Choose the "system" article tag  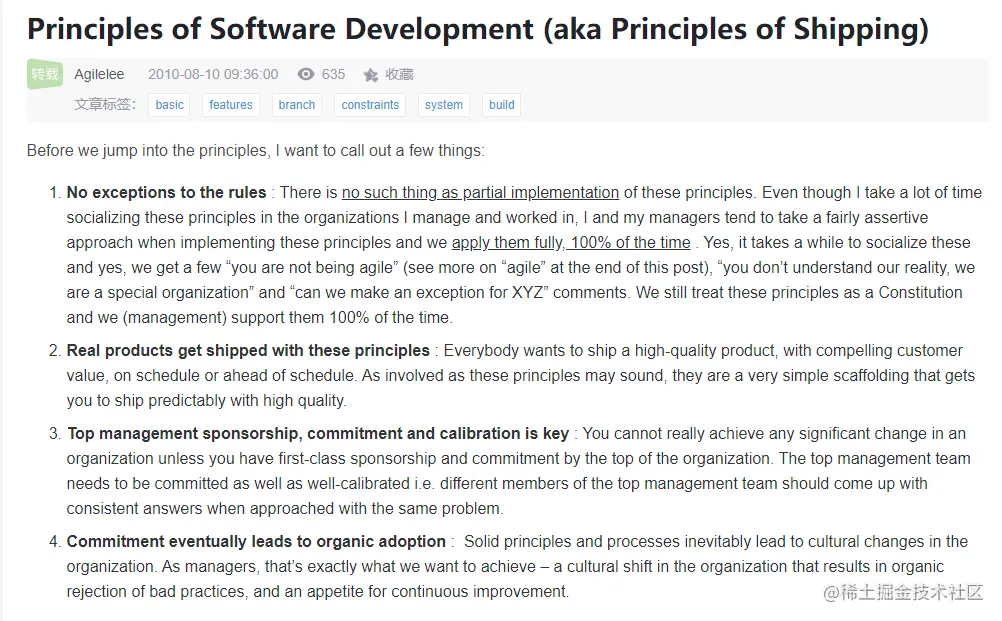coord(444,105)
